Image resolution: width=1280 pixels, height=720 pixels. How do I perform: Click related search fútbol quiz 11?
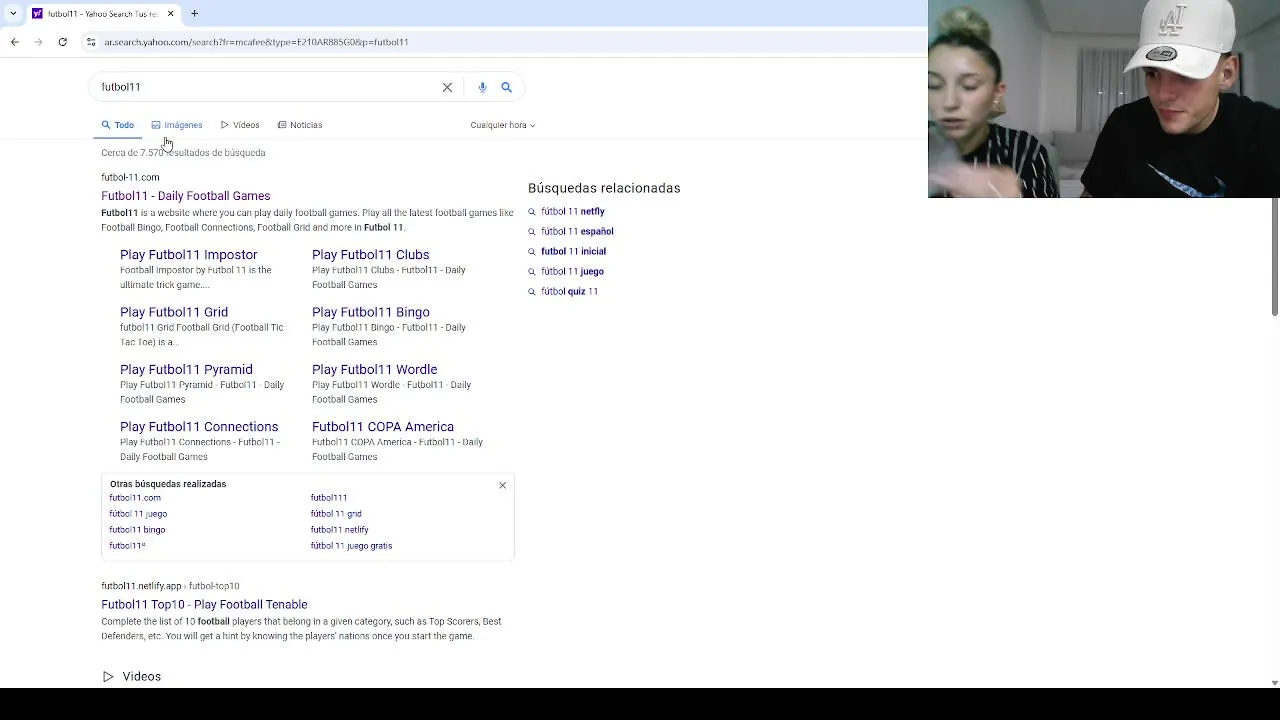coord(569,292)
